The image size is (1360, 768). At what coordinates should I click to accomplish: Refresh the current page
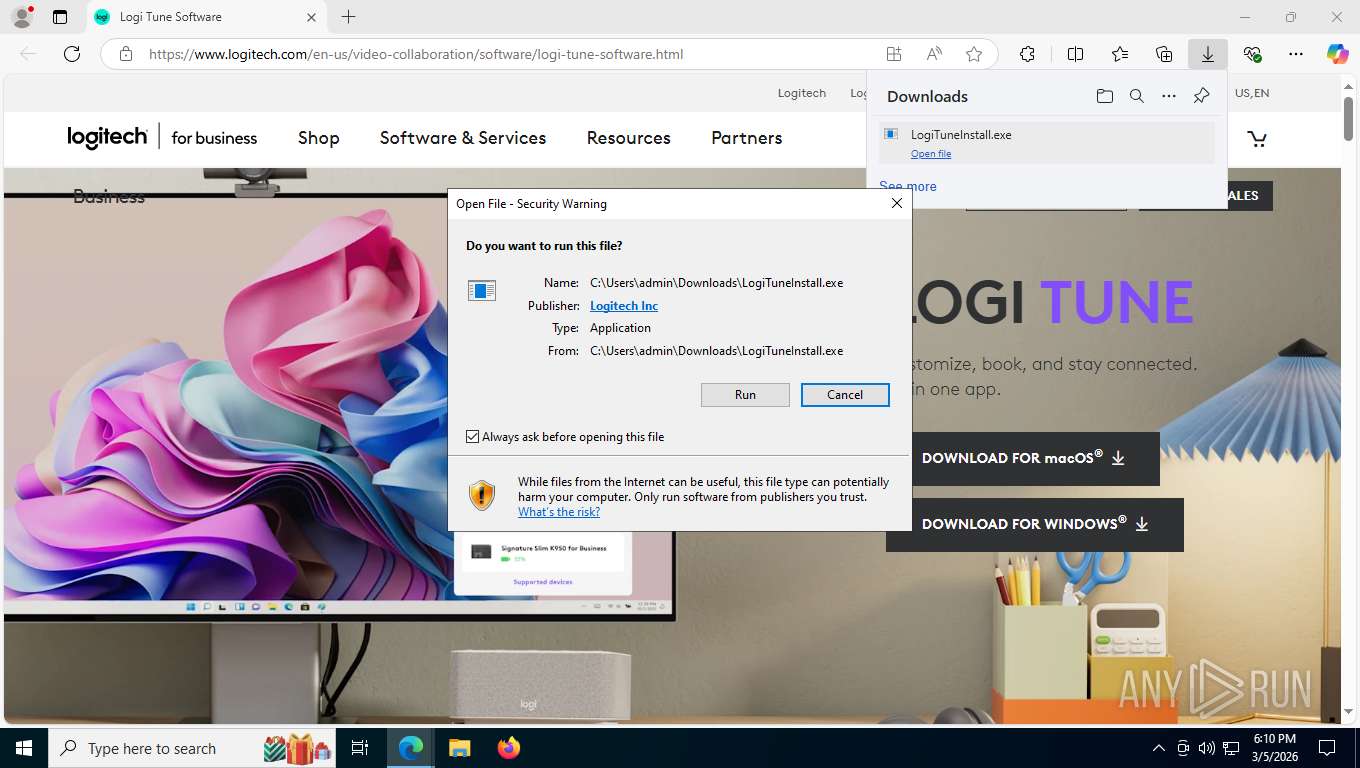tap(72, 54)
